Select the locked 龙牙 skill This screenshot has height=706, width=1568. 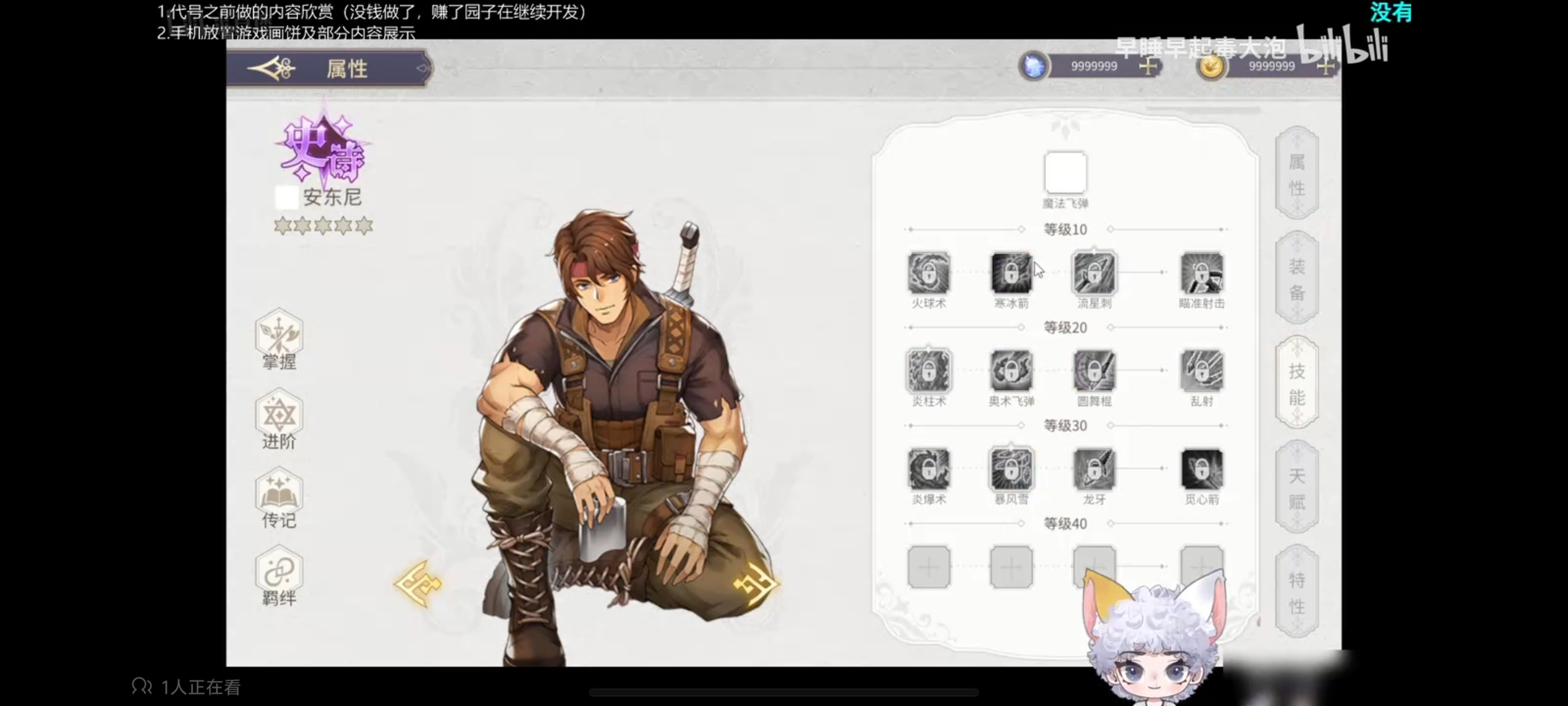(1094, 469)
